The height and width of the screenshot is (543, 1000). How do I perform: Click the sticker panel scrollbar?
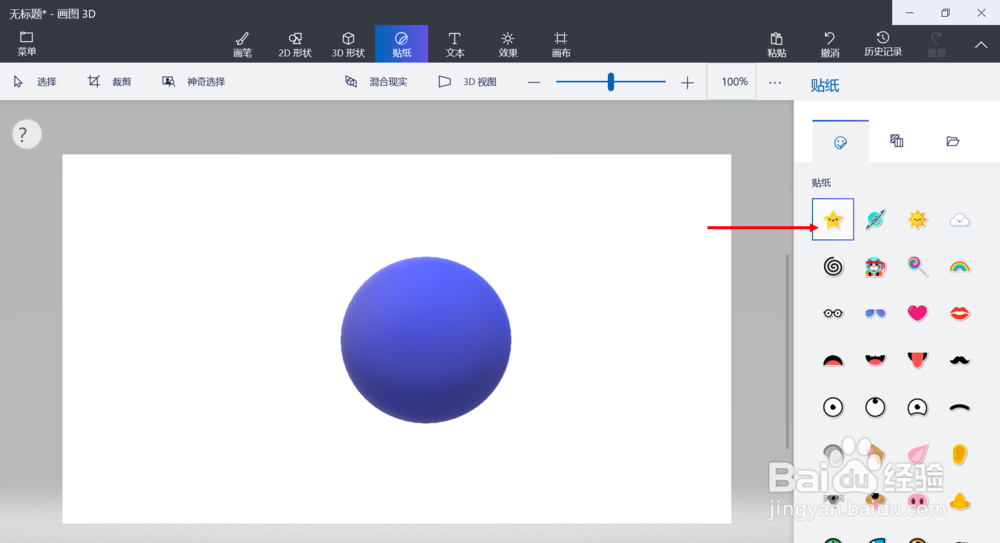click(788, 352)
